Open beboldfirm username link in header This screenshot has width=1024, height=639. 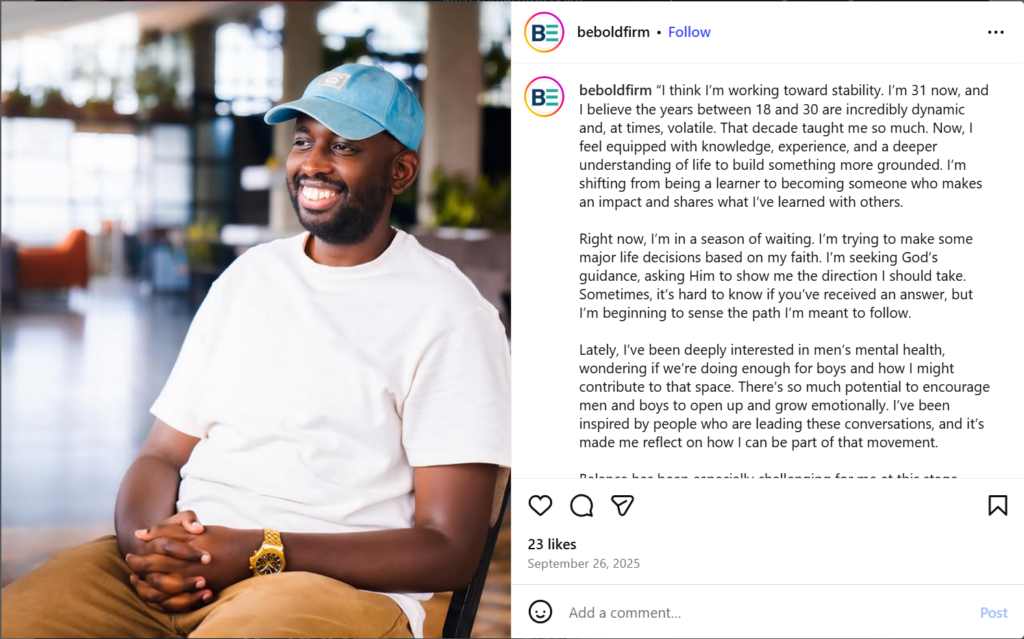pyautogui.click(x=613, y=32)
